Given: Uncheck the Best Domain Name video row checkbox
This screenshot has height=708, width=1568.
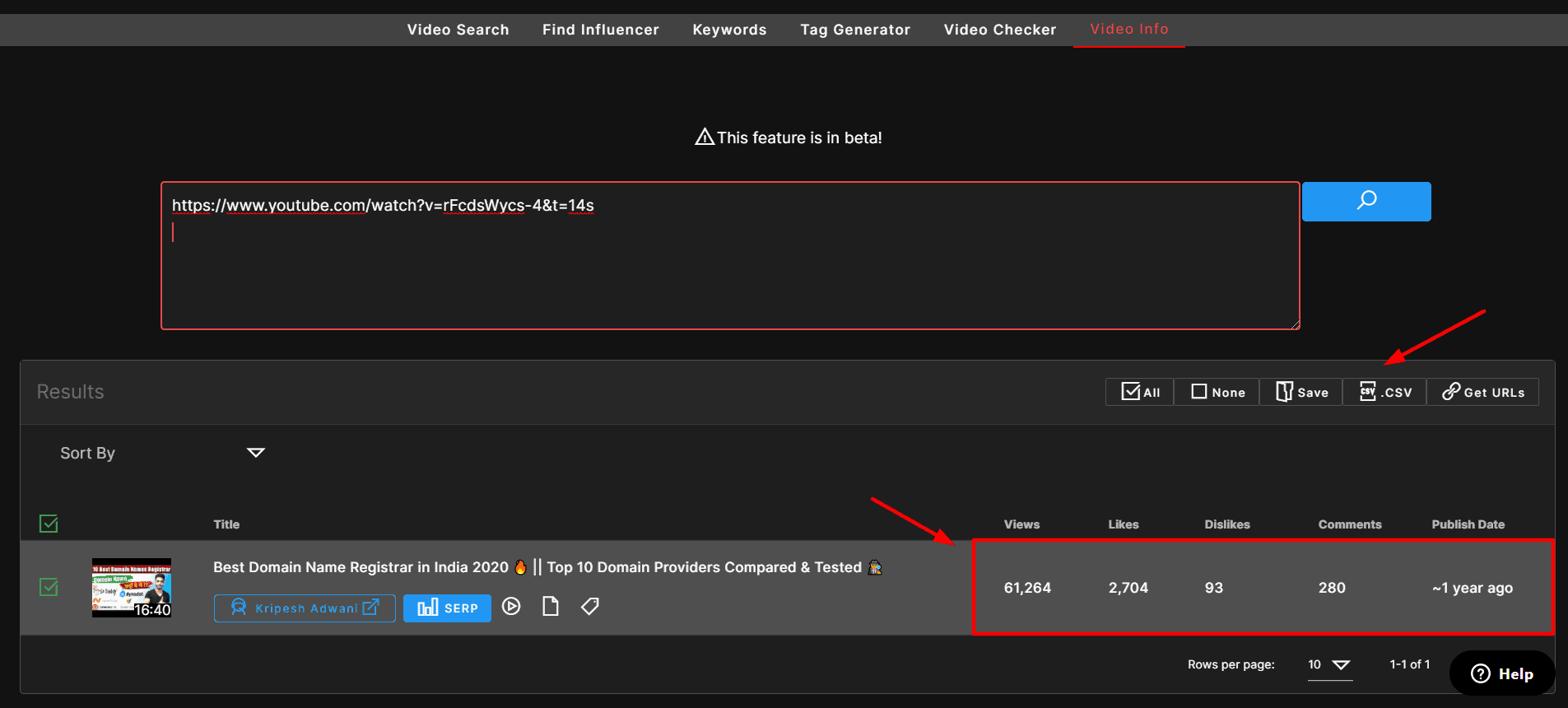Looking at the screenshot, I should (49, 587).
